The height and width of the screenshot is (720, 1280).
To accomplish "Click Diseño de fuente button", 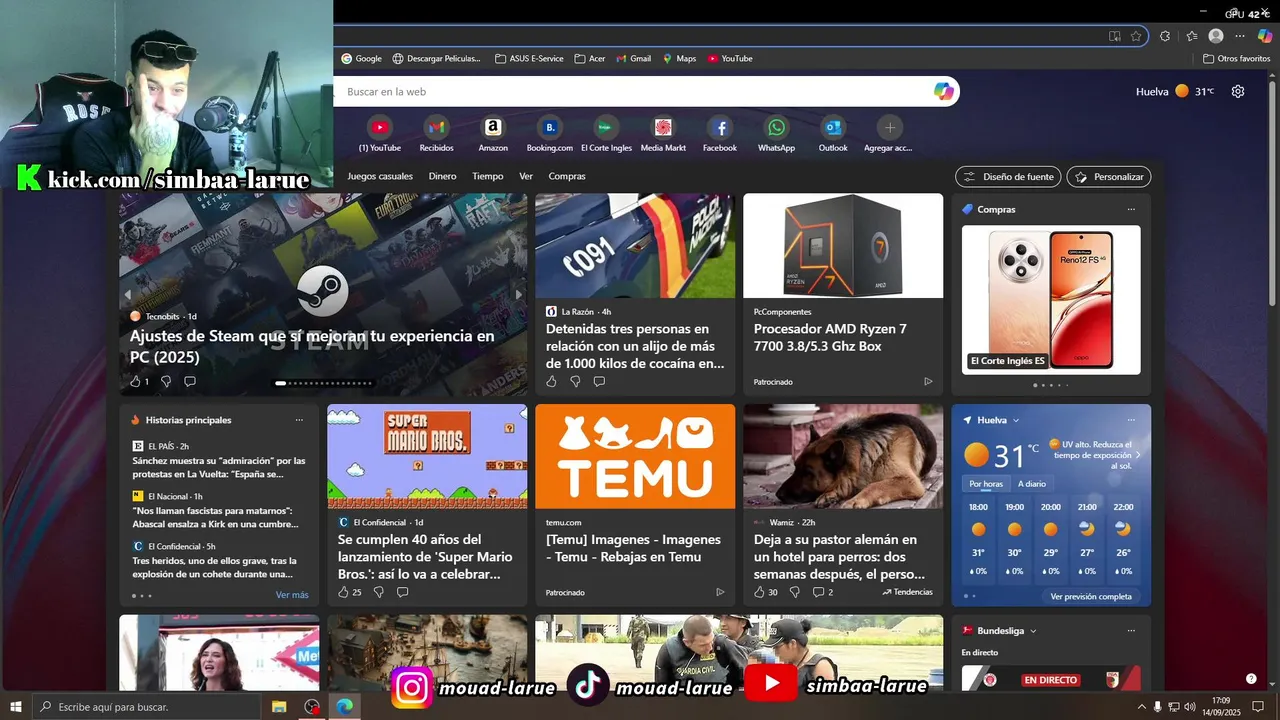I will 1008,177.
